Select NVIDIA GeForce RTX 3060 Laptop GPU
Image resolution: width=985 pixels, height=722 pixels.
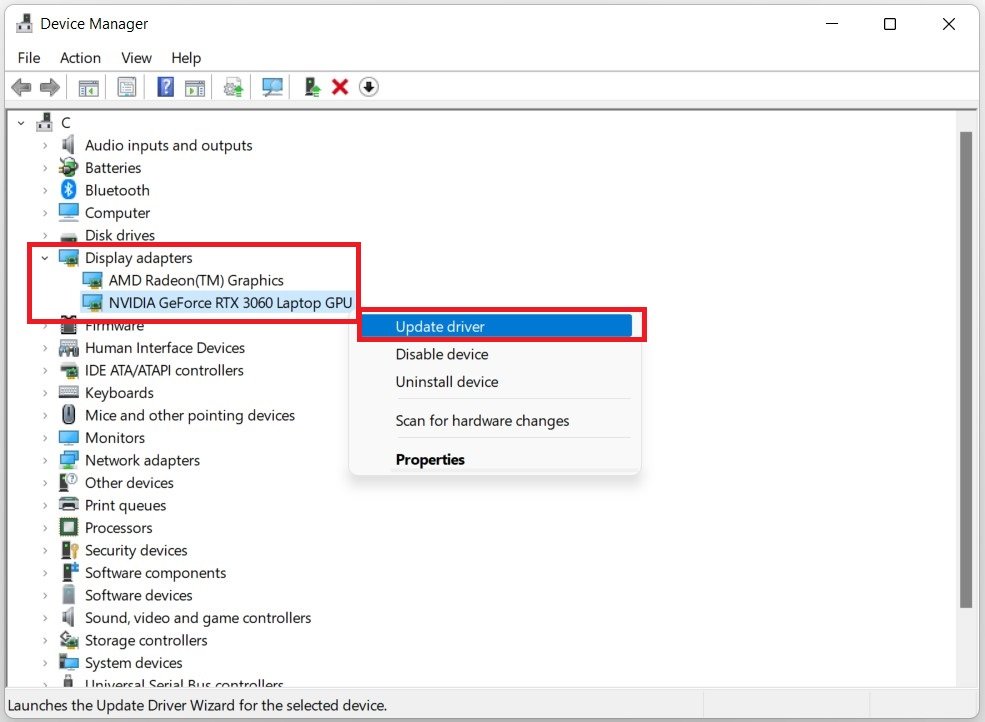tap(230, 303)
